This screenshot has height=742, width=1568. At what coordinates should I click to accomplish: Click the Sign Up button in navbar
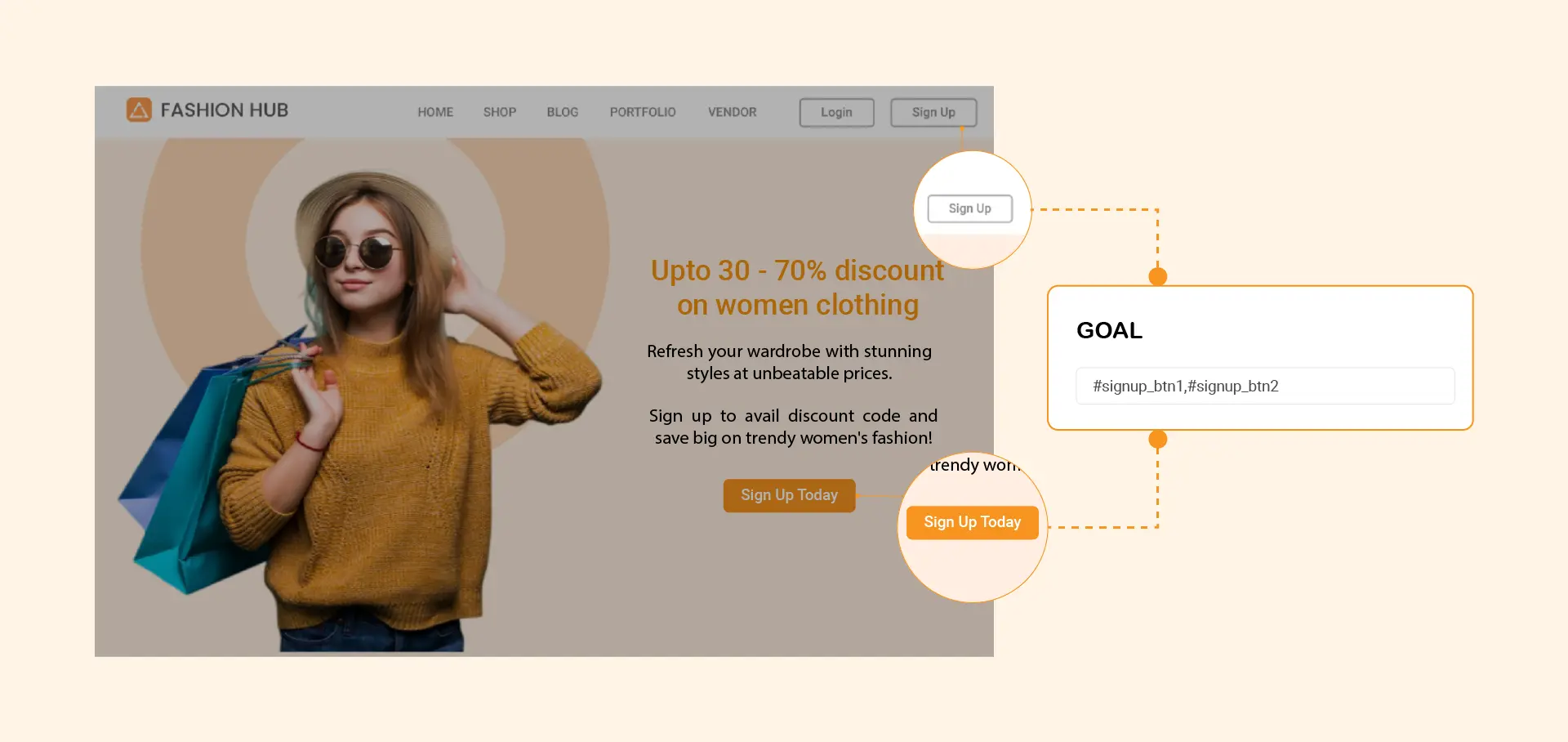[x=933, y=113]
